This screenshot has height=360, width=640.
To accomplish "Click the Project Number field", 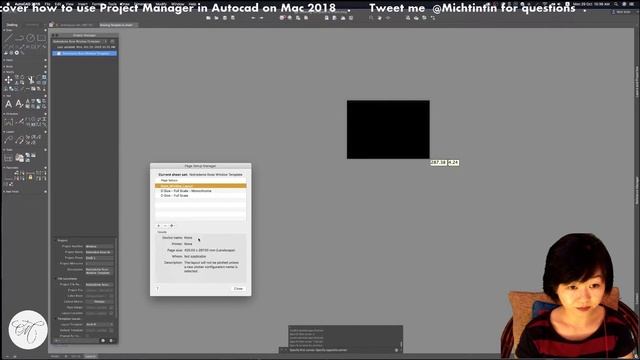I will 99,247.
